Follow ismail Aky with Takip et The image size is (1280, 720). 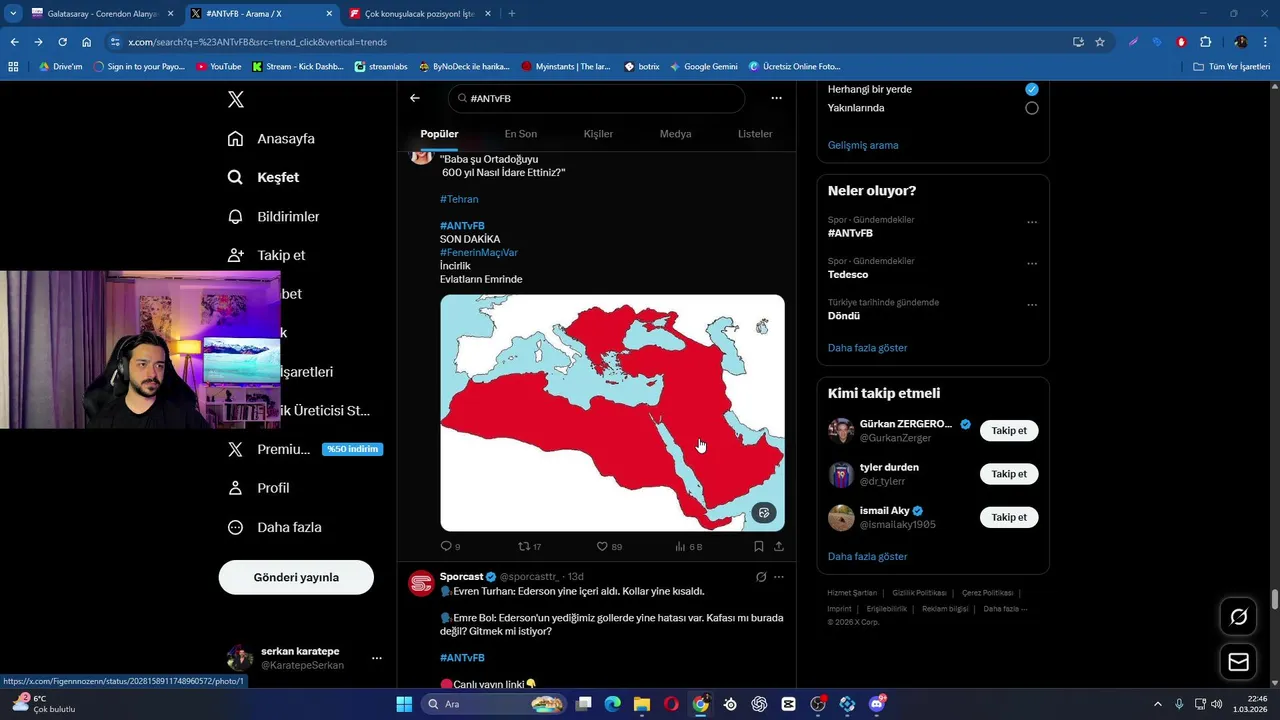1009,517
